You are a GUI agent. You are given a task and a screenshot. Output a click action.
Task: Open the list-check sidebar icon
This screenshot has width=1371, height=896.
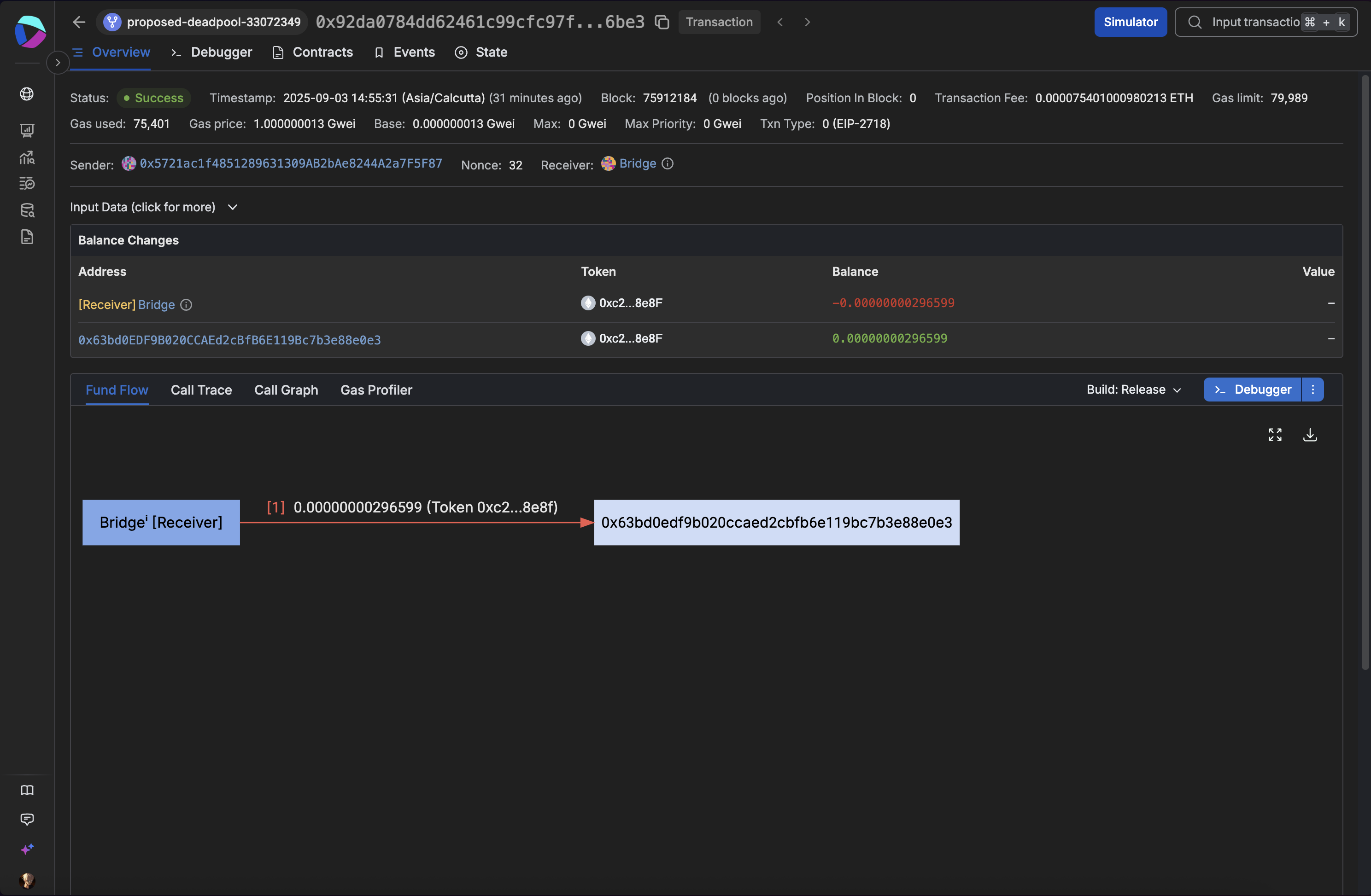[27, 184]
